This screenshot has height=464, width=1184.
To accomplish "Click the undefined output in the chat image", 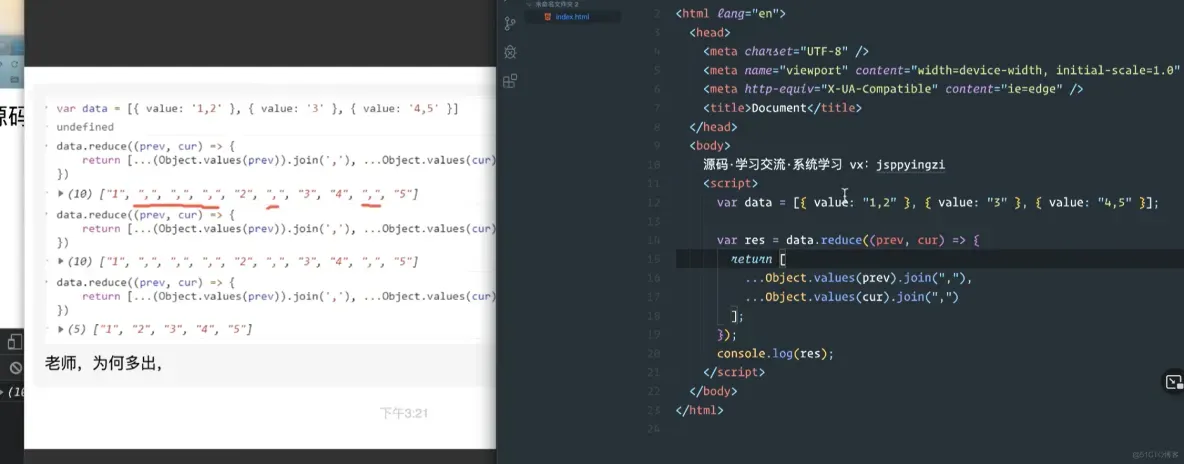I will click(85, 127).
